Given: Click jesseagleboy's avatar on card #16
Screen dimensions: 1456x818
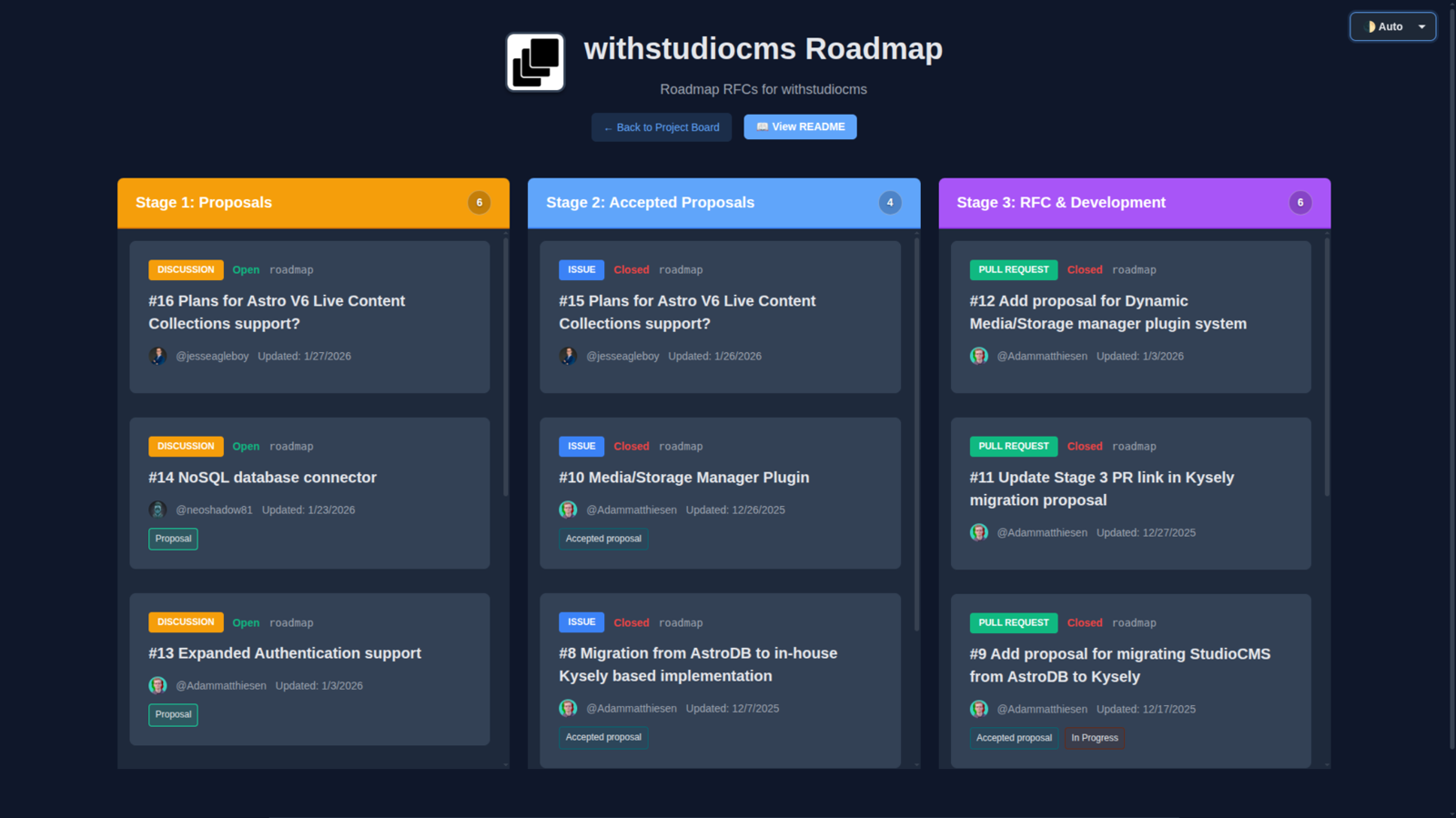Looking at the screenshot, I should 157,356.
